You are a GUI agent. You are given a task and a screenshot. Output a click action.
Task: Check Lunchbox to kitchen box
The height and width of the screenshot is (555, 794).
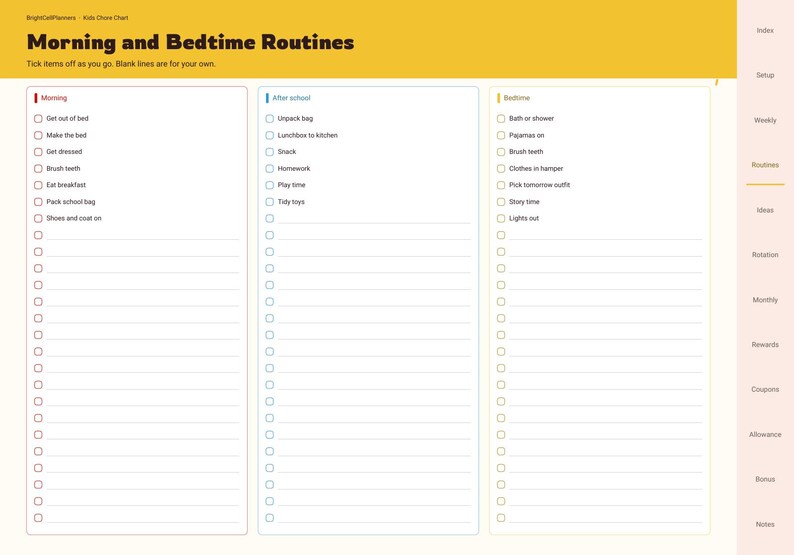(x=269, y=135)
